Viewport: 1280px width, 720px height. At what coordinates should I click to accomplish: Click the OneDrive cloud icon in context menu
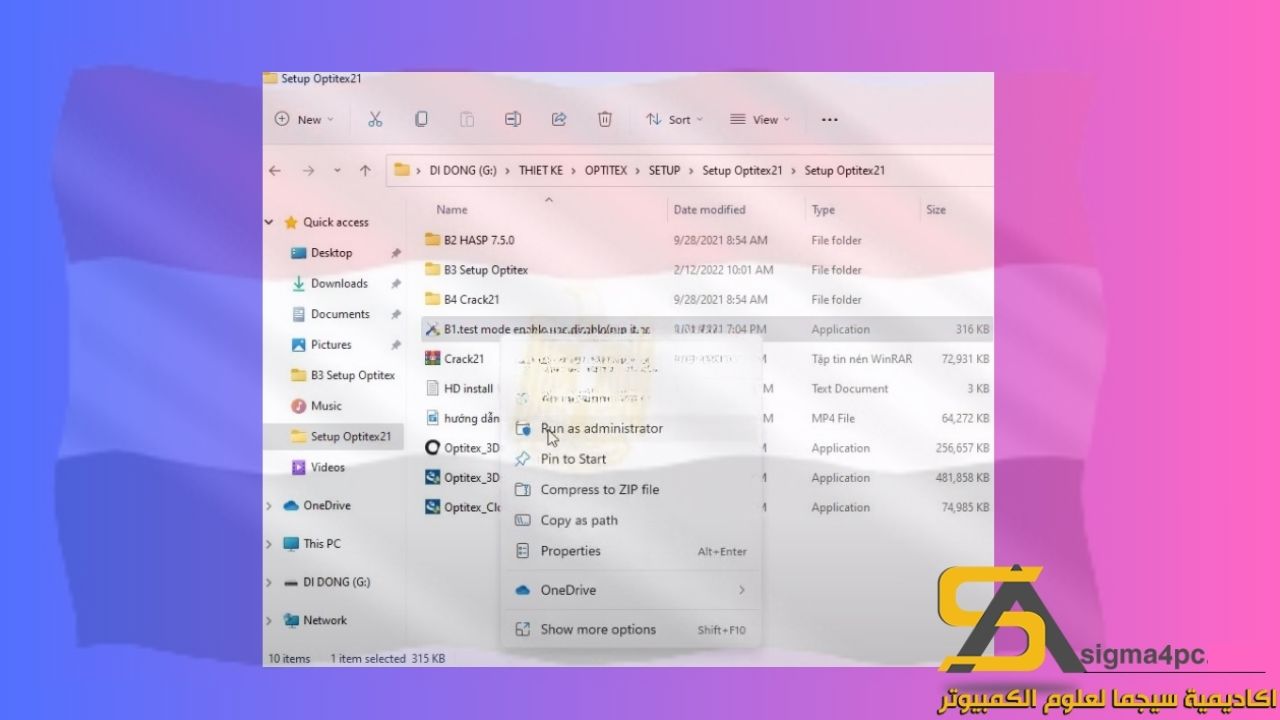click(522, 590)
